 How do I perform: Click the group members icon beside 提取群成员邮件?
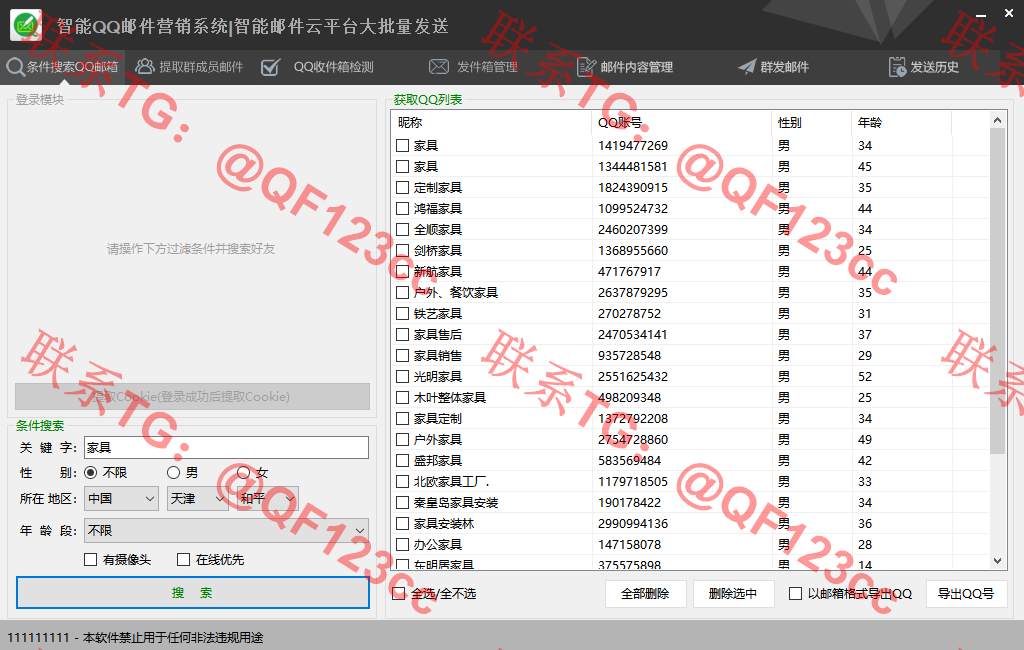click(144, 67)
